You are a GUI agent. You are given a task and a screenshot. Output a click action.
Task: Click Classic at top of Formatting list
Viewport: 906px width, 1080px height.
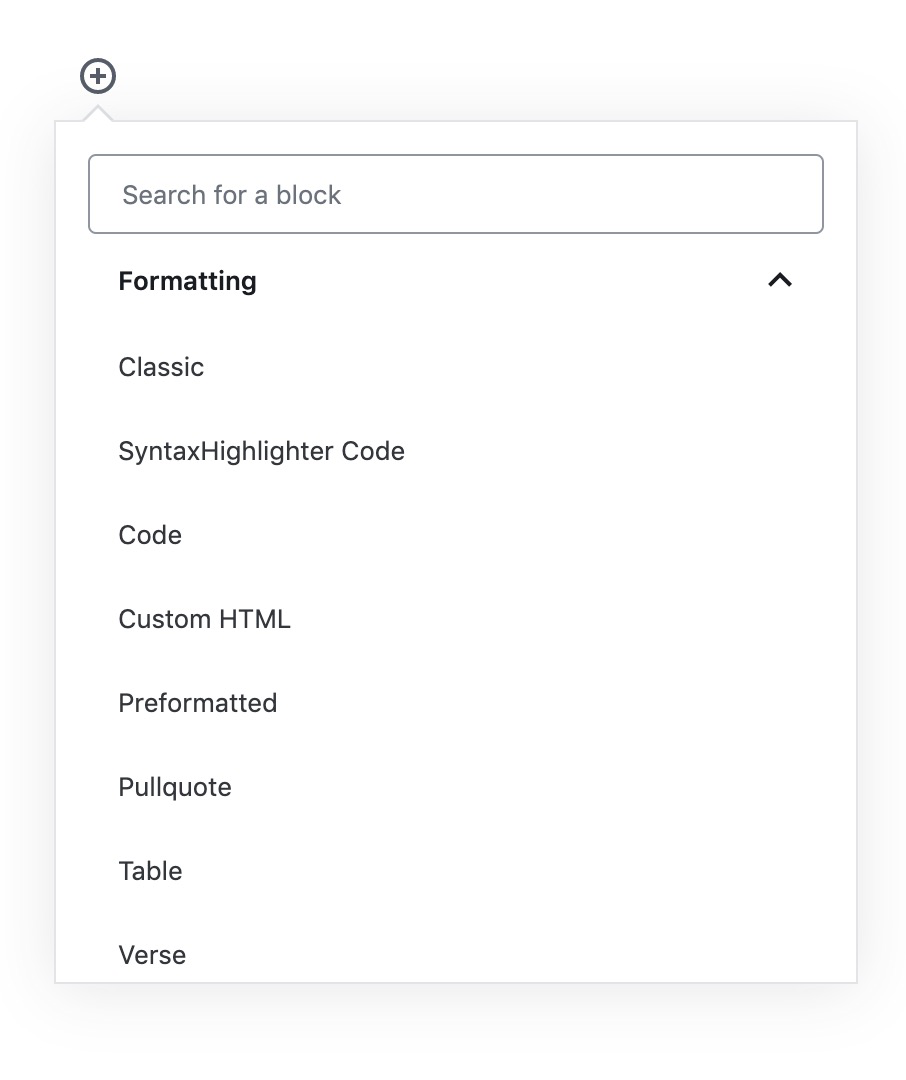(x=161, y=367)
